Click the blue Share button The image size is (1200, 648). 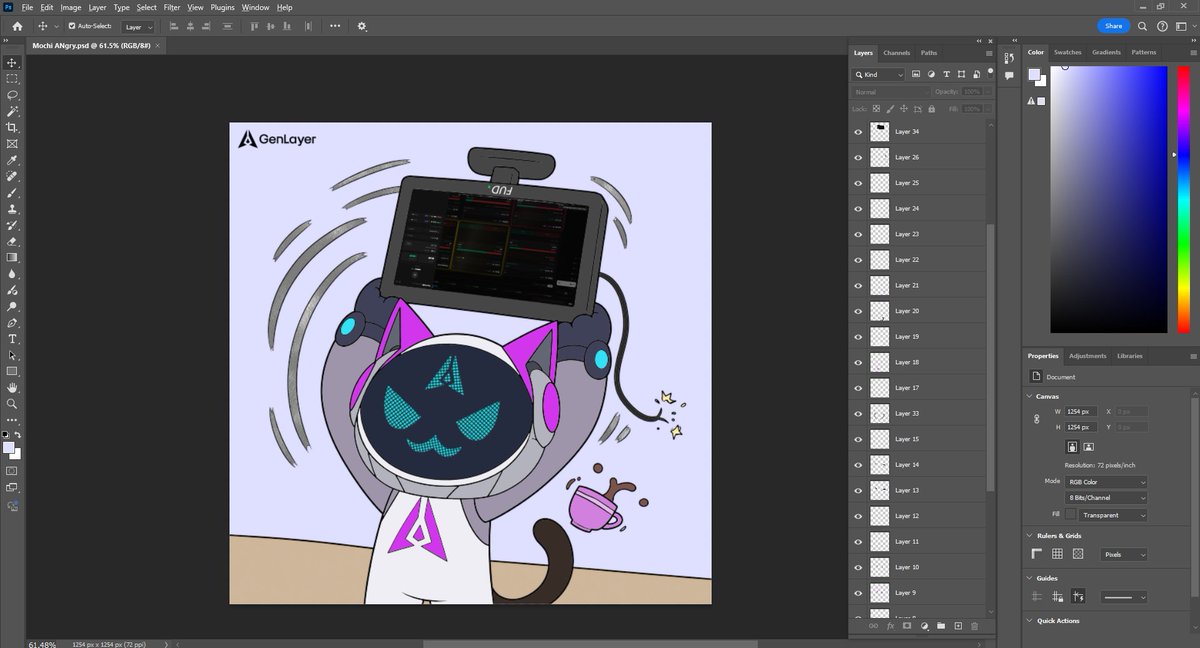1113,26
